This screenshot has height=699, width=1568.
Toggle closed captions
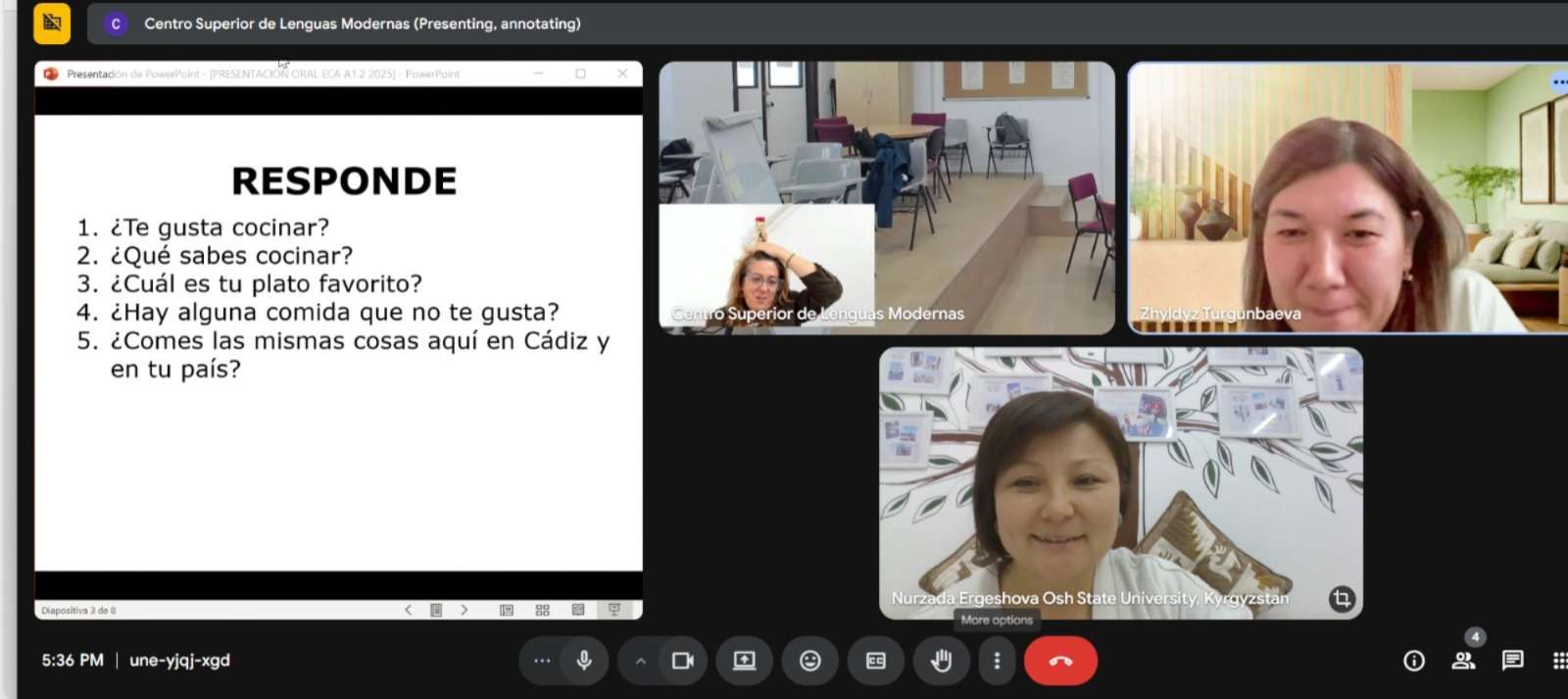point(876,661)
